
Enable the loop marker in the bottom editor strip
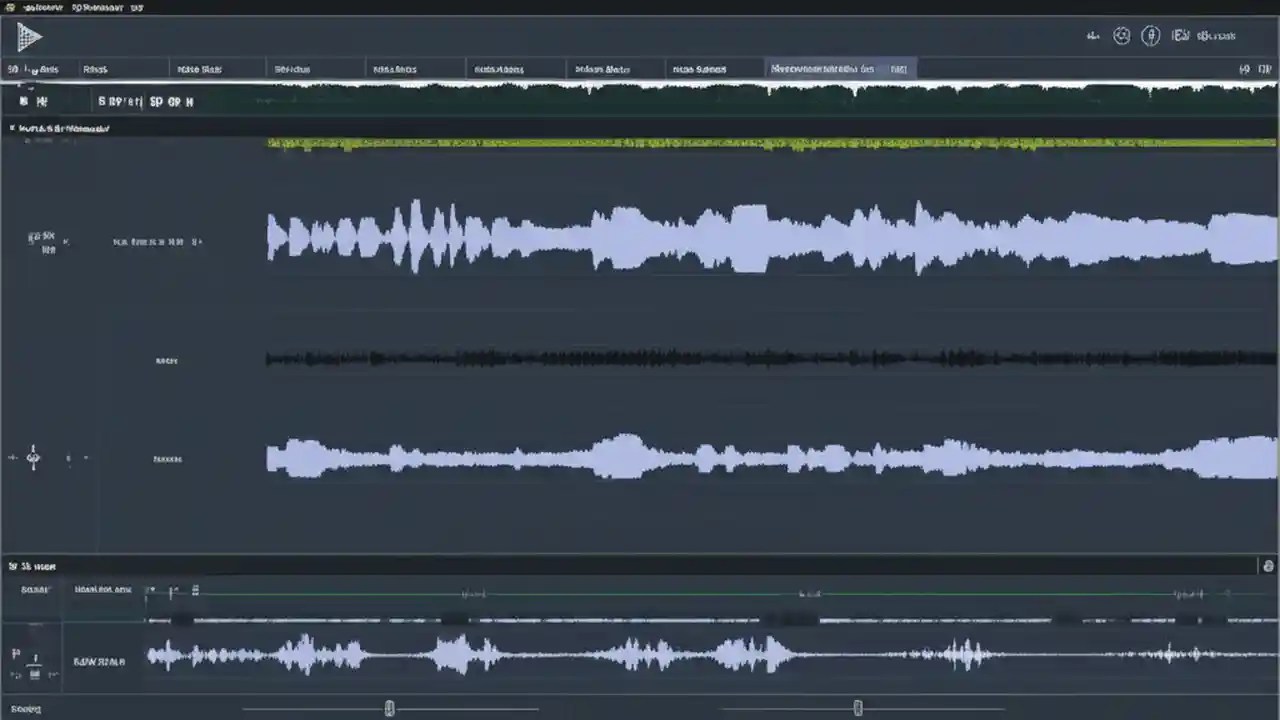point(195,590)
